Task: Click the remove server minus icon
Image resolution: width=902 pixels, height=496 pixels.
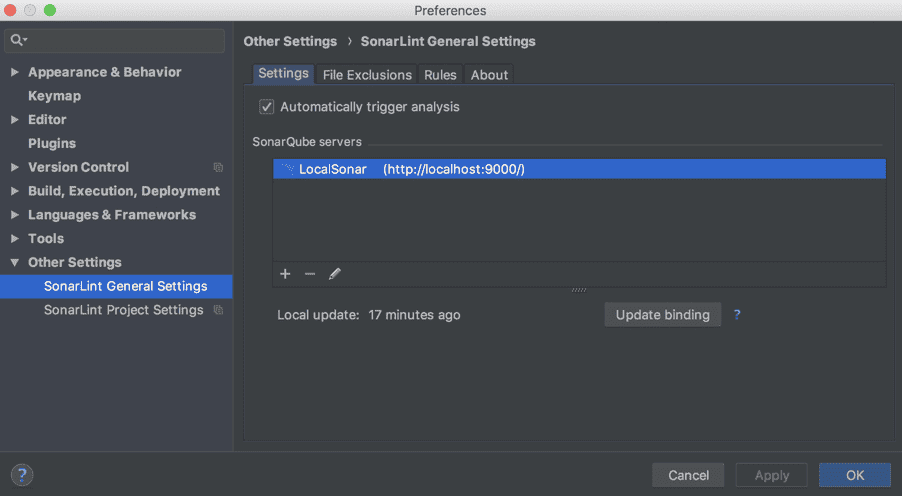Action: coord(310,274)
